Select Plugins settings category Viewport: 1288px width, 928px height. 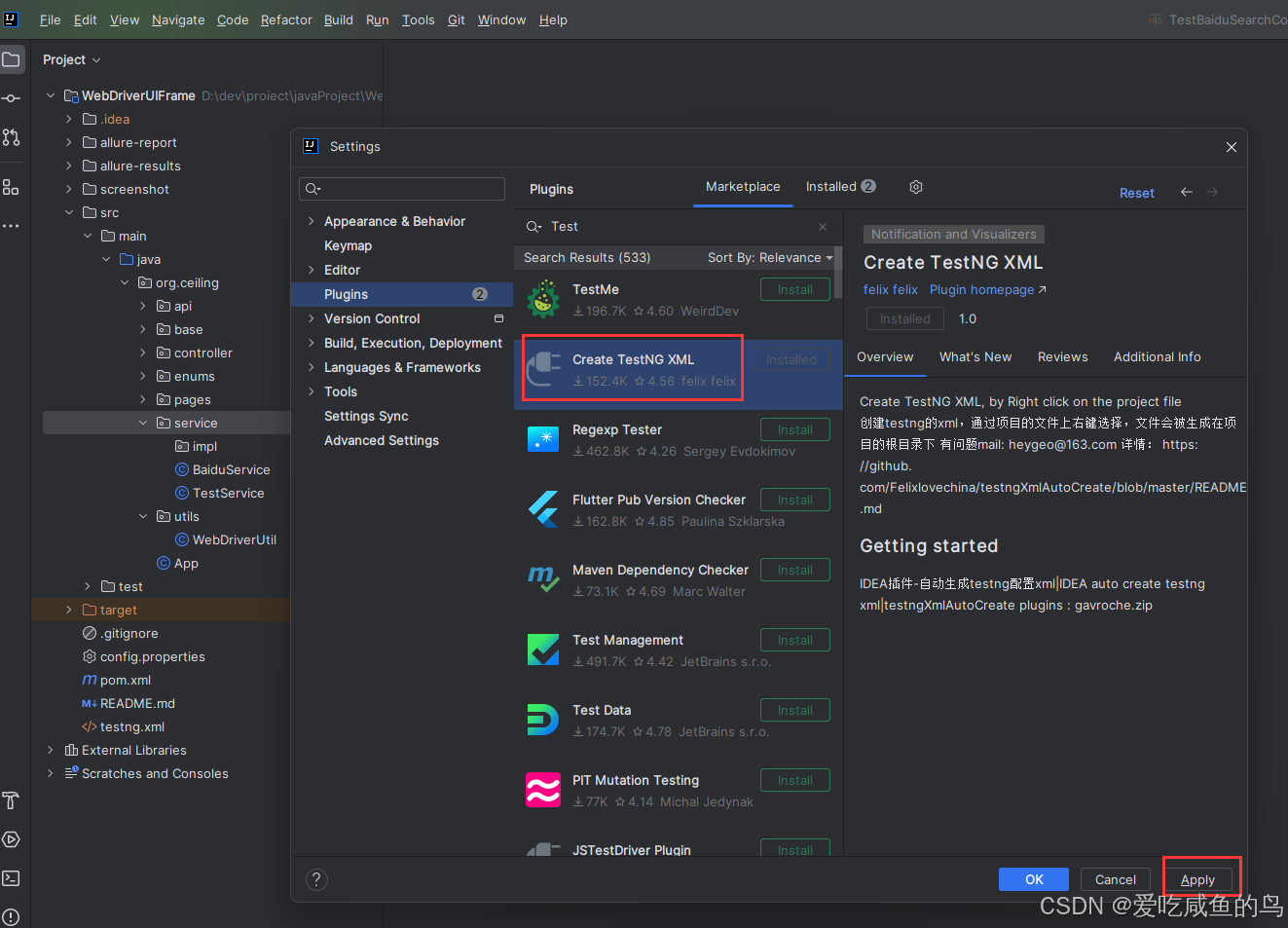401,294
